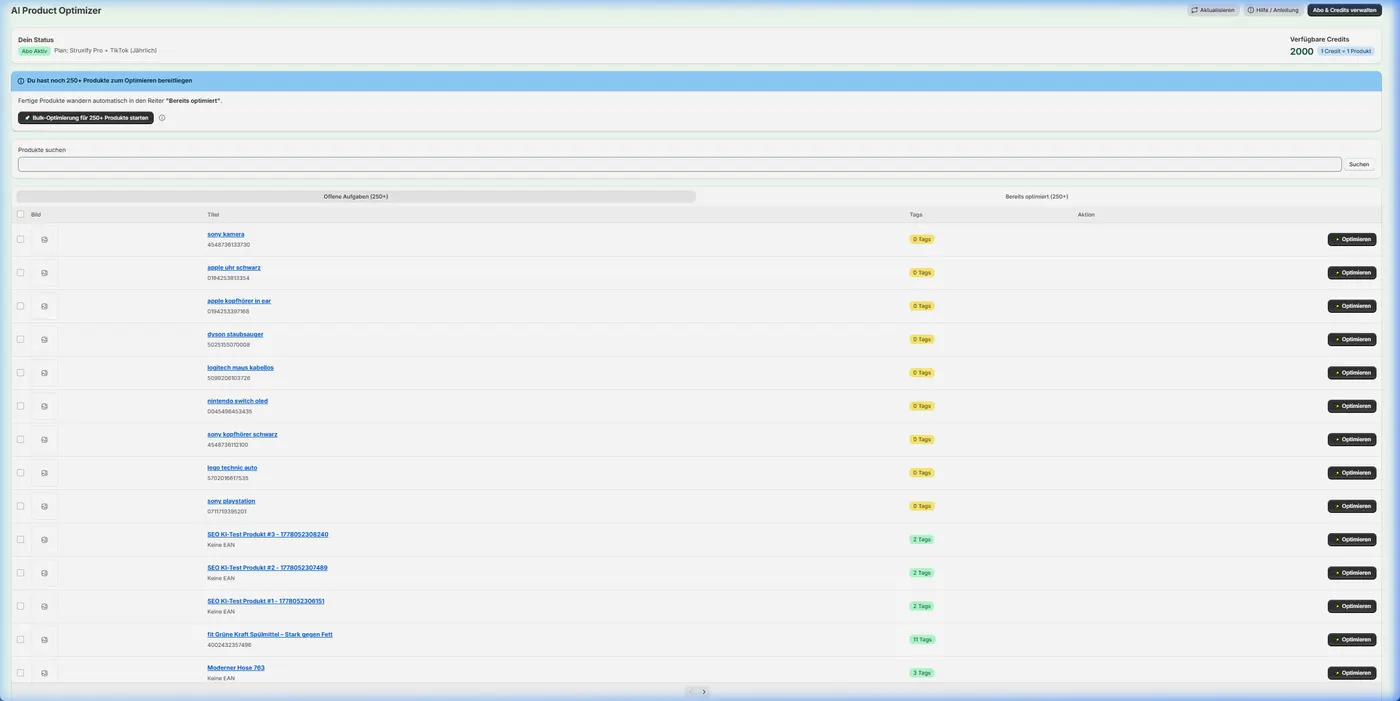
Task: Optimize Moderner Hose 763 product
Action: (1352, 673)
